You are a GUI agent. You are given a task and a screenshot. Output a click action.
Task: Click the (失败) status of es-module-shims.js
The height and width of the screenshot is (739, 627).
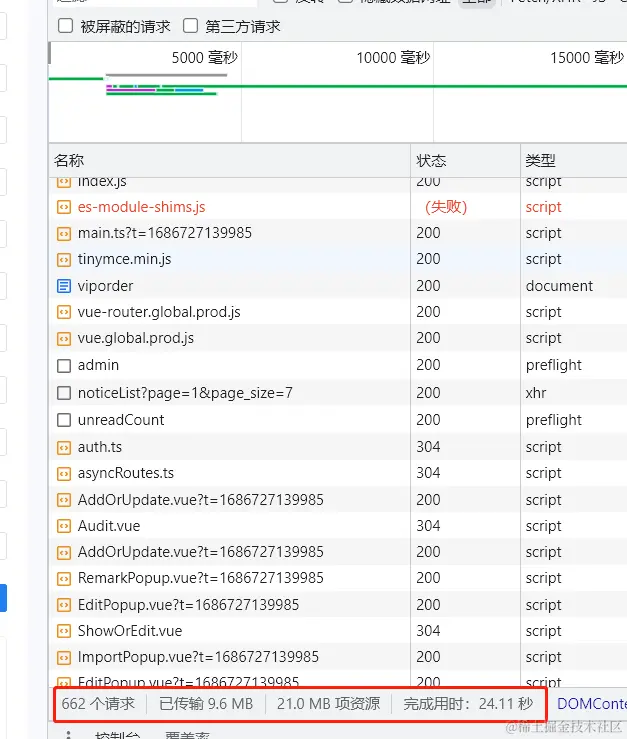click(x=446, y=207)
